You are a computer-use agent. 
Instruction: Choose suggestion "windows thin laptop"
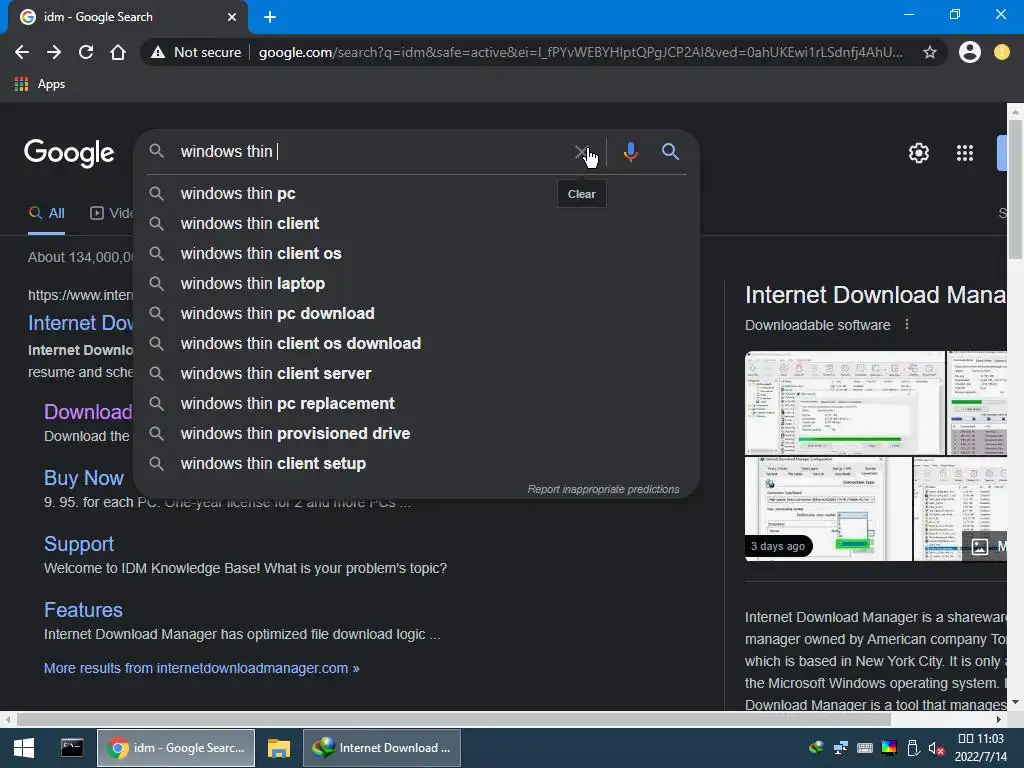tap(417, 283)
